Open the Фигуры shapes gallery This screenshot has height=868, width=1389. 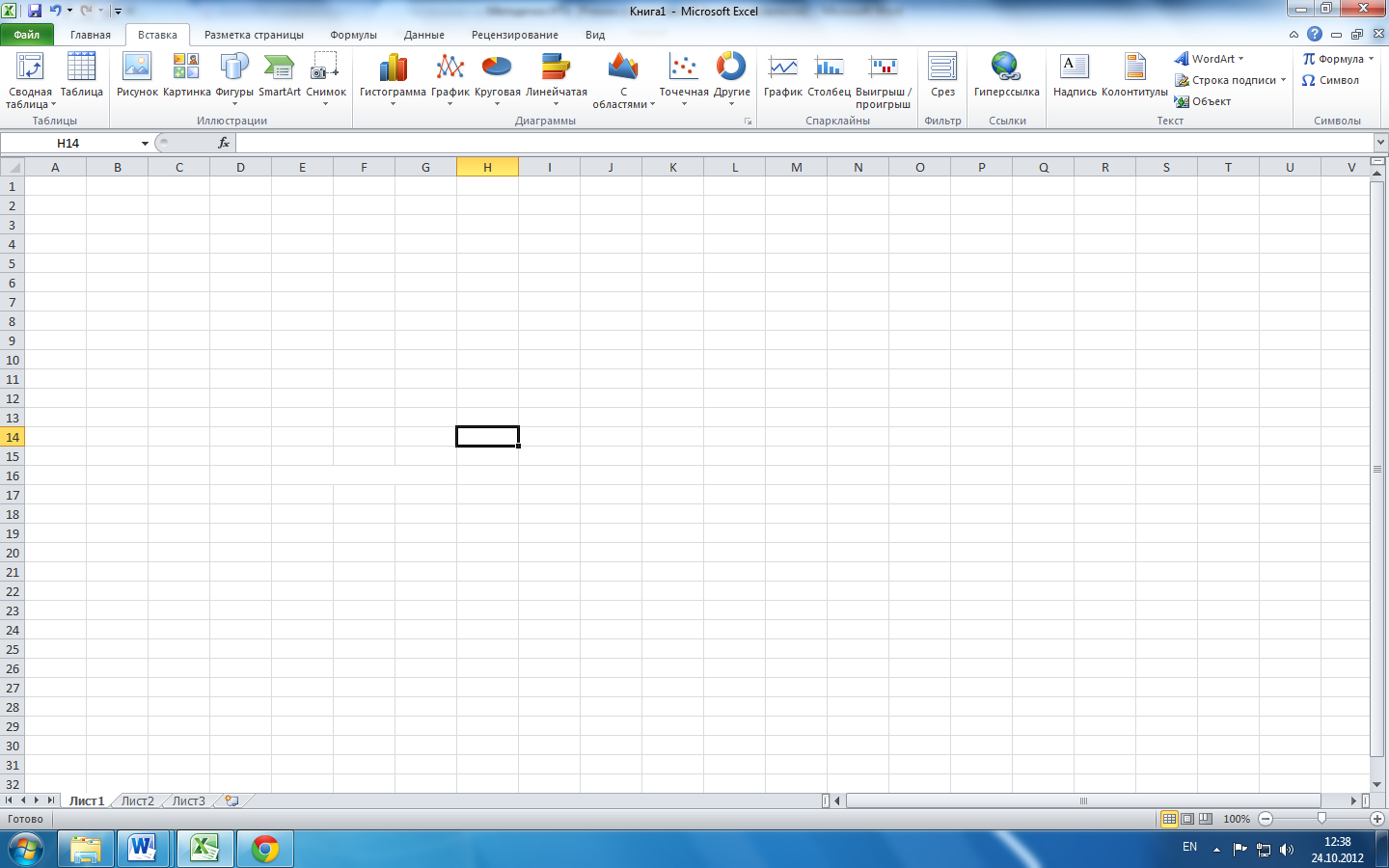pyautogui.click(x=234, y=79)
